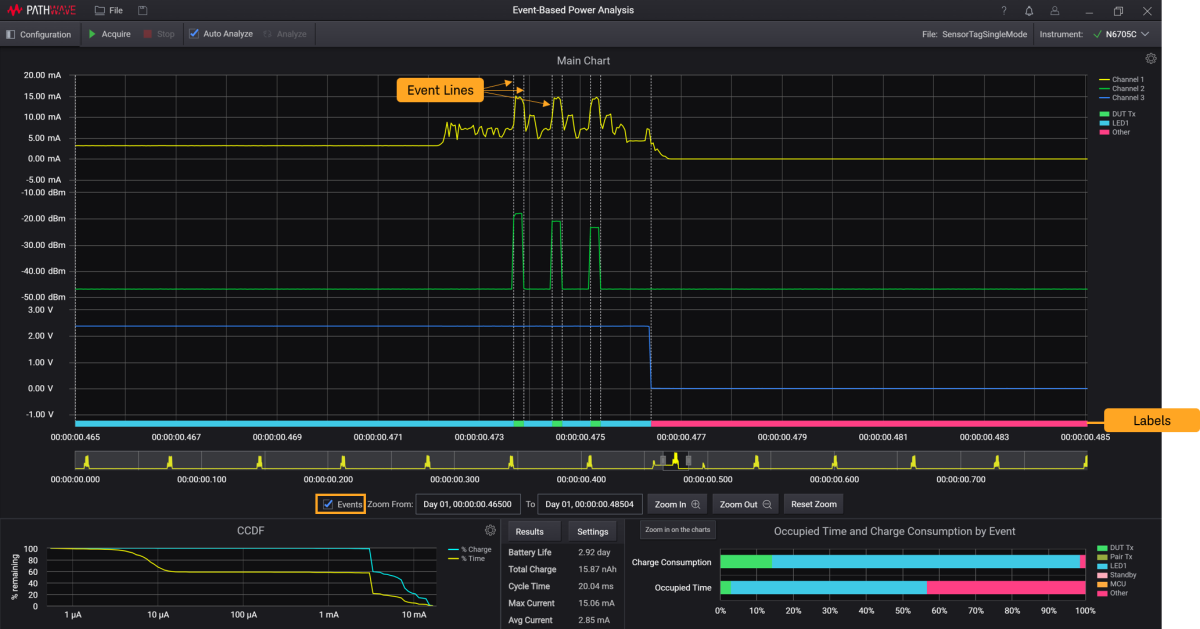1200x629 pixels.
Task: Click the Zoom In magnifier button
Action: pos(676,504)
